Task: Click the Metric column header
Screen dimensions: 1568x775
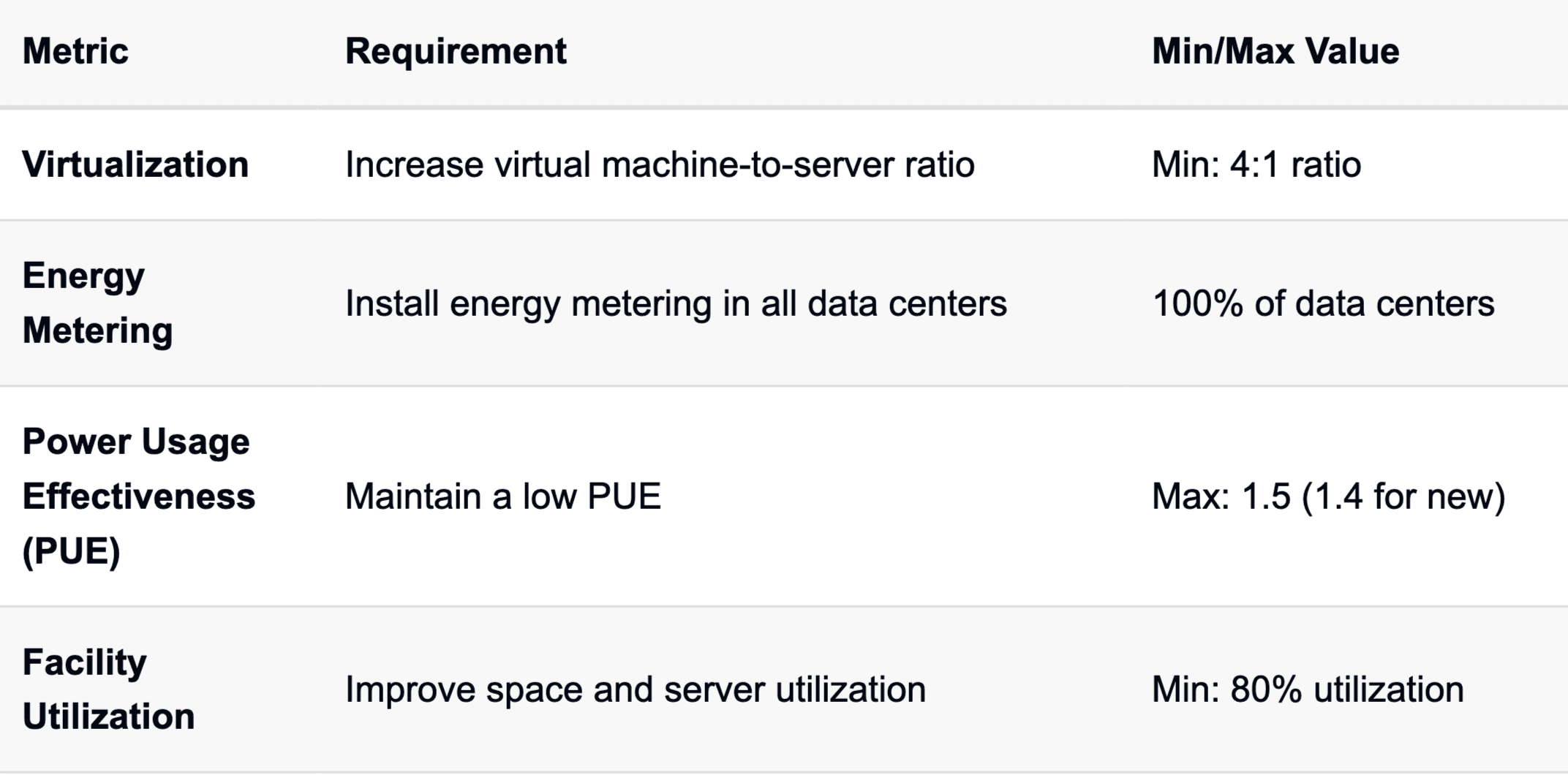Action: coord(75,51)
